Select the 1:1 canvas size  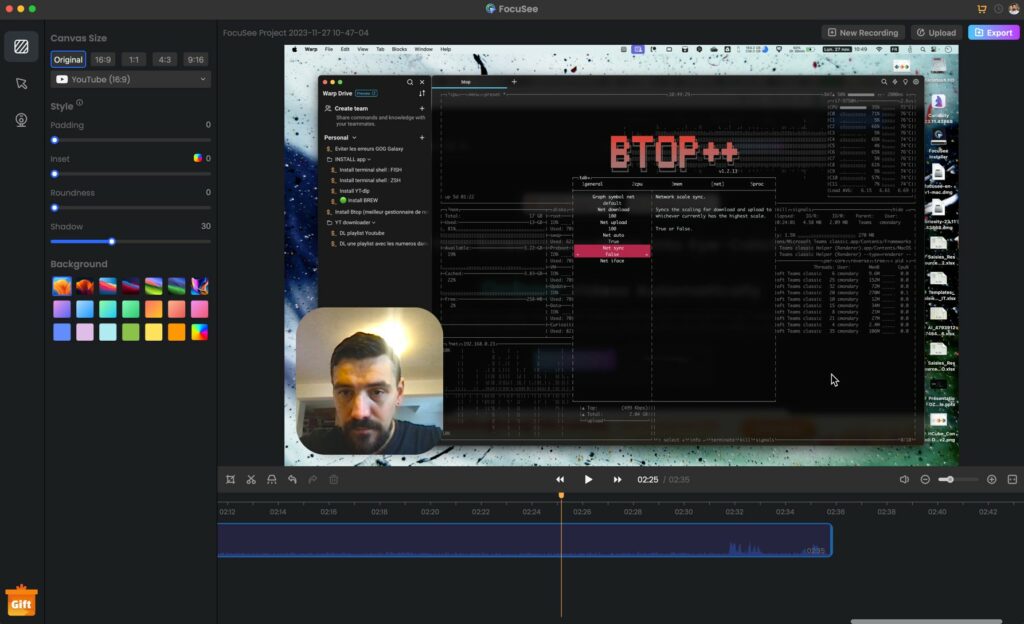[x=133, y=59]
